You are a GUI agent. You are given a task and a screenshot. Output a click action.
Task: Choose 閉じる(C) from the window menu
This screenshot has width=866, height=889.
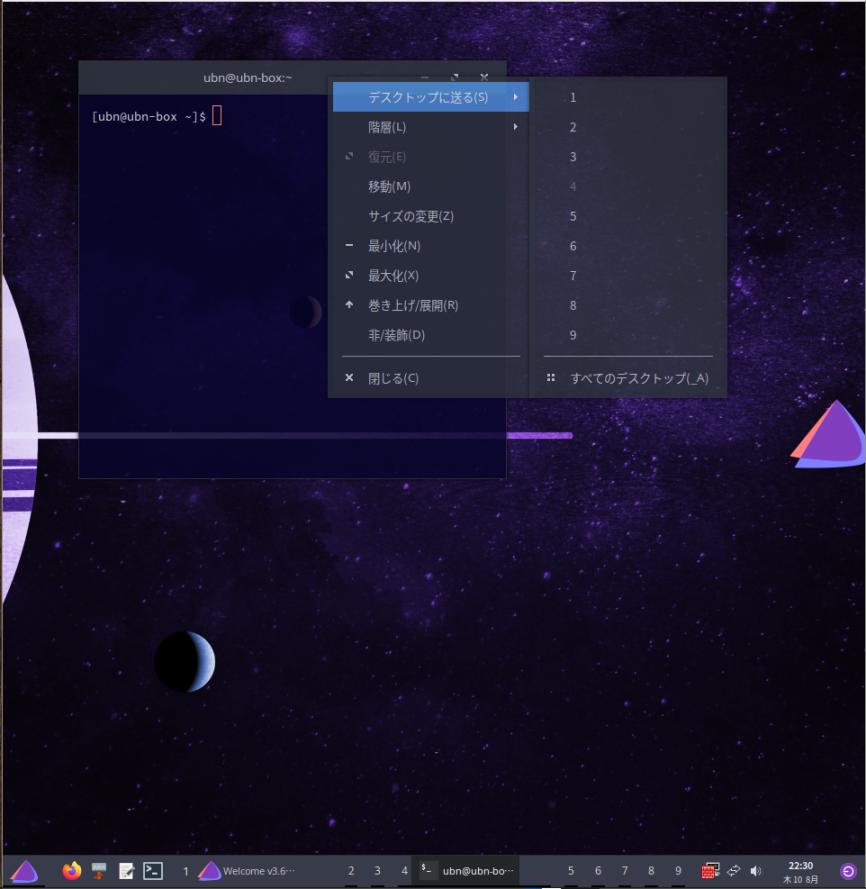click(x=430, y=378)
